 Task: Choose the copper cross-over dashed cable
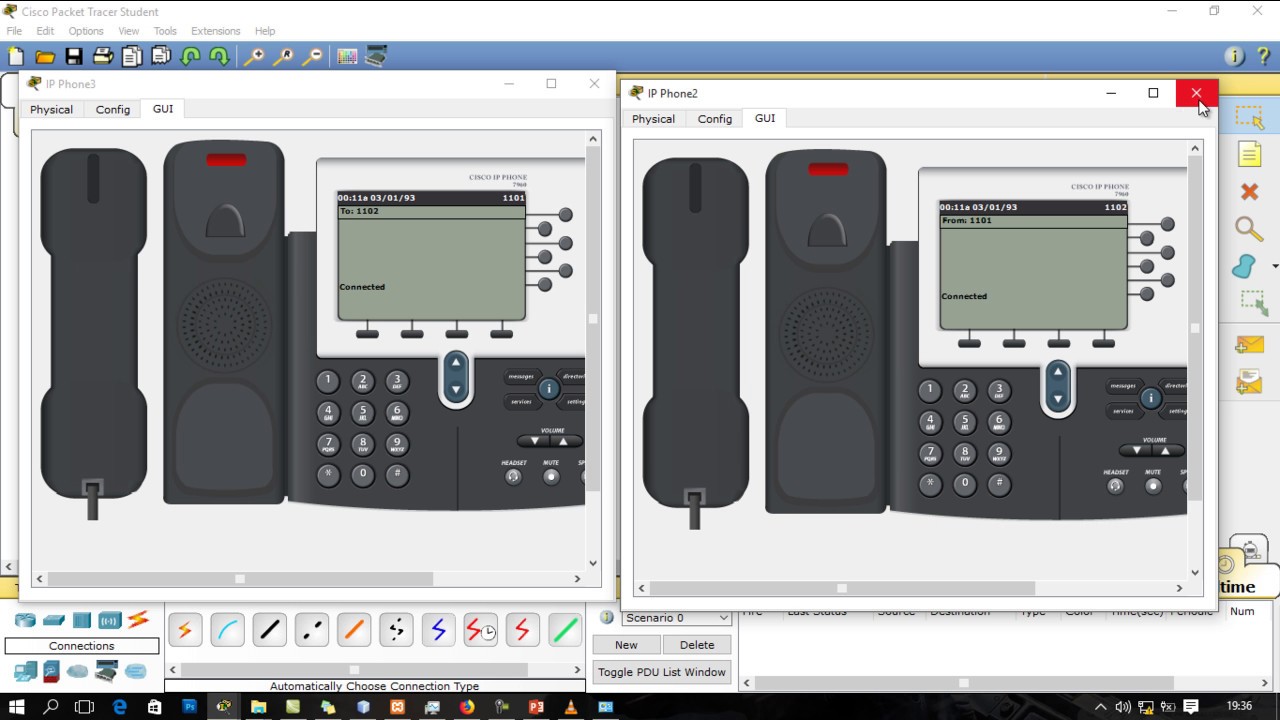tap(311, 630)
